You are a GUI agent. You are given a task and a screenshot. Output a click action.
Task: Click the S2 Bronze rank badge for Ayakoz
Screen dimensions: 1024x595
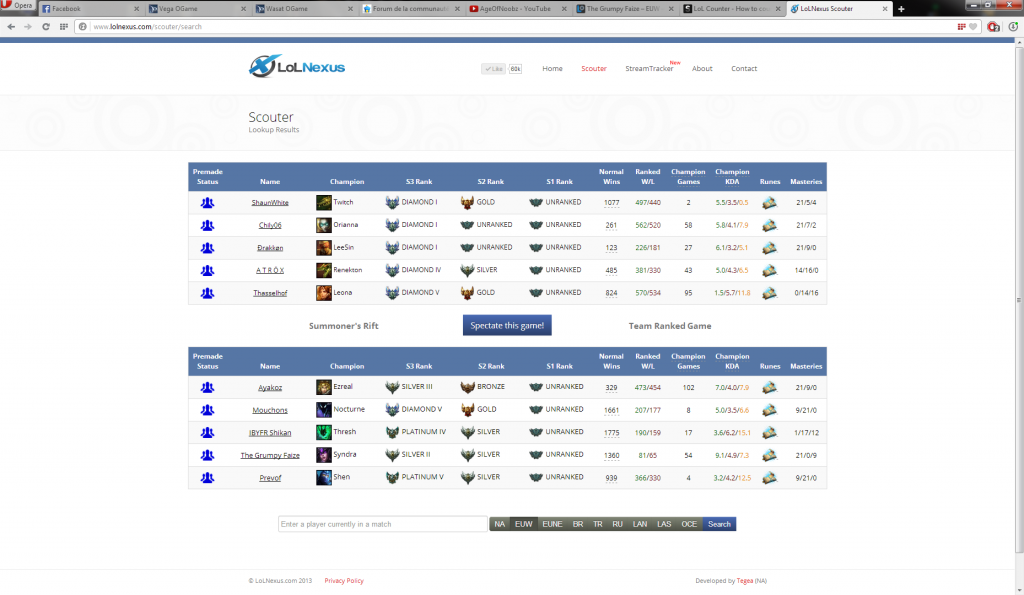click(467, 387)
